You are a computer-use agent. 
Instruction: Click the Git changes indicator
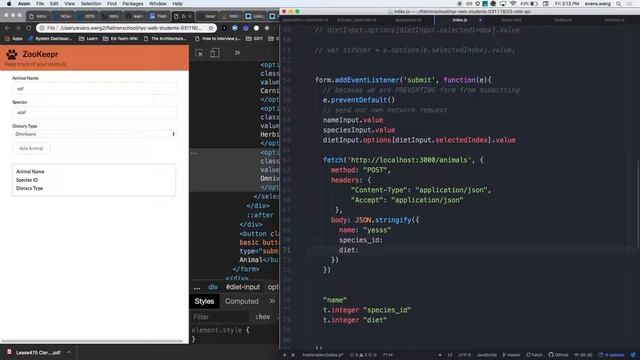(x=583, y=355)
